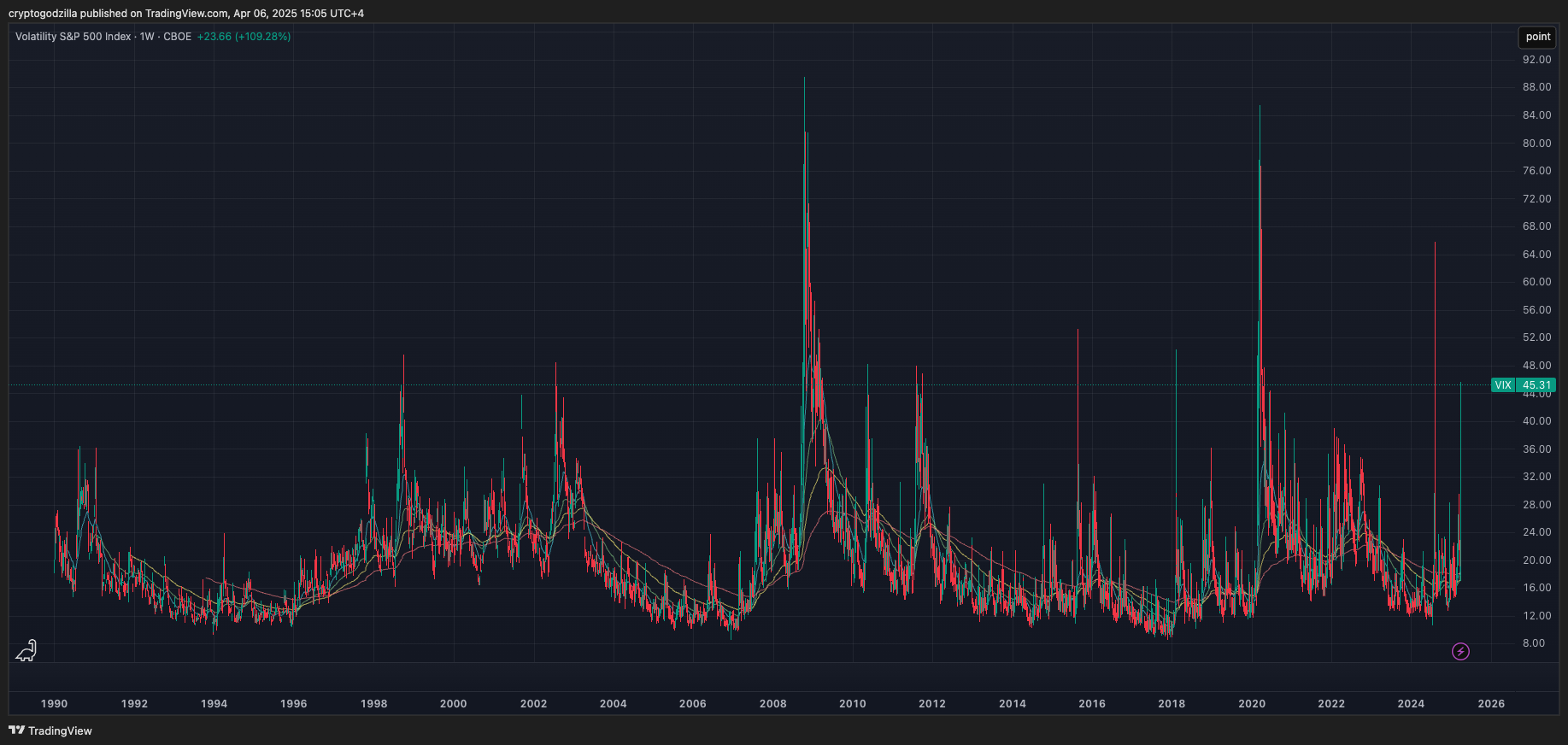Click the VIX 45.31 price label

1523,385
